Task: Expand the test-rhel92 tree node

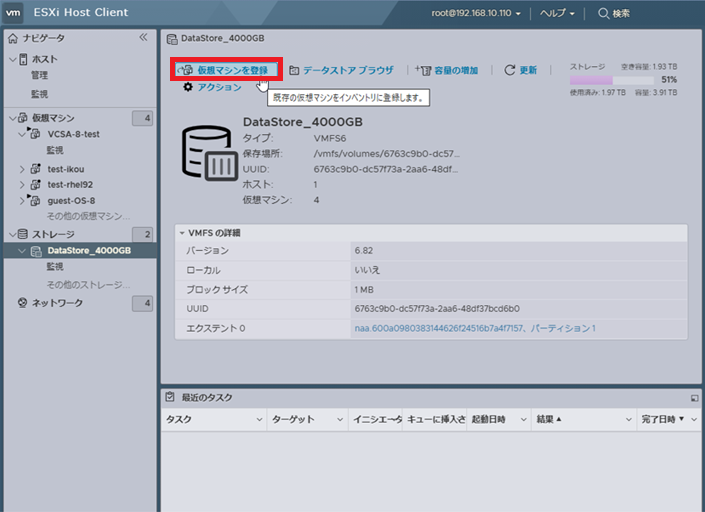Action: (x=22, y=185)
